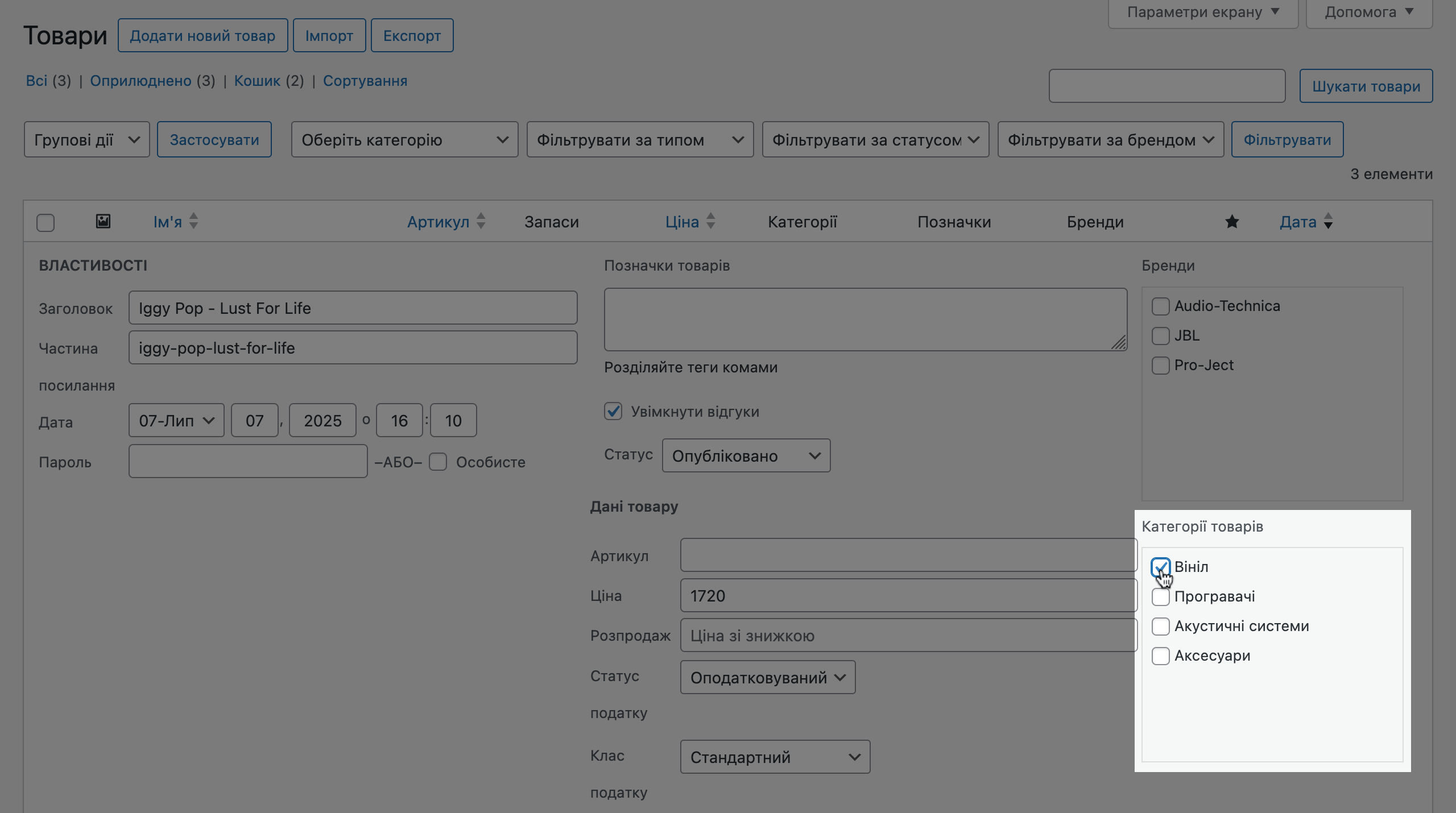1456x813 pixels.
Task: Check the Програвачі category checkbox
Action: [x=1160, y=596]
